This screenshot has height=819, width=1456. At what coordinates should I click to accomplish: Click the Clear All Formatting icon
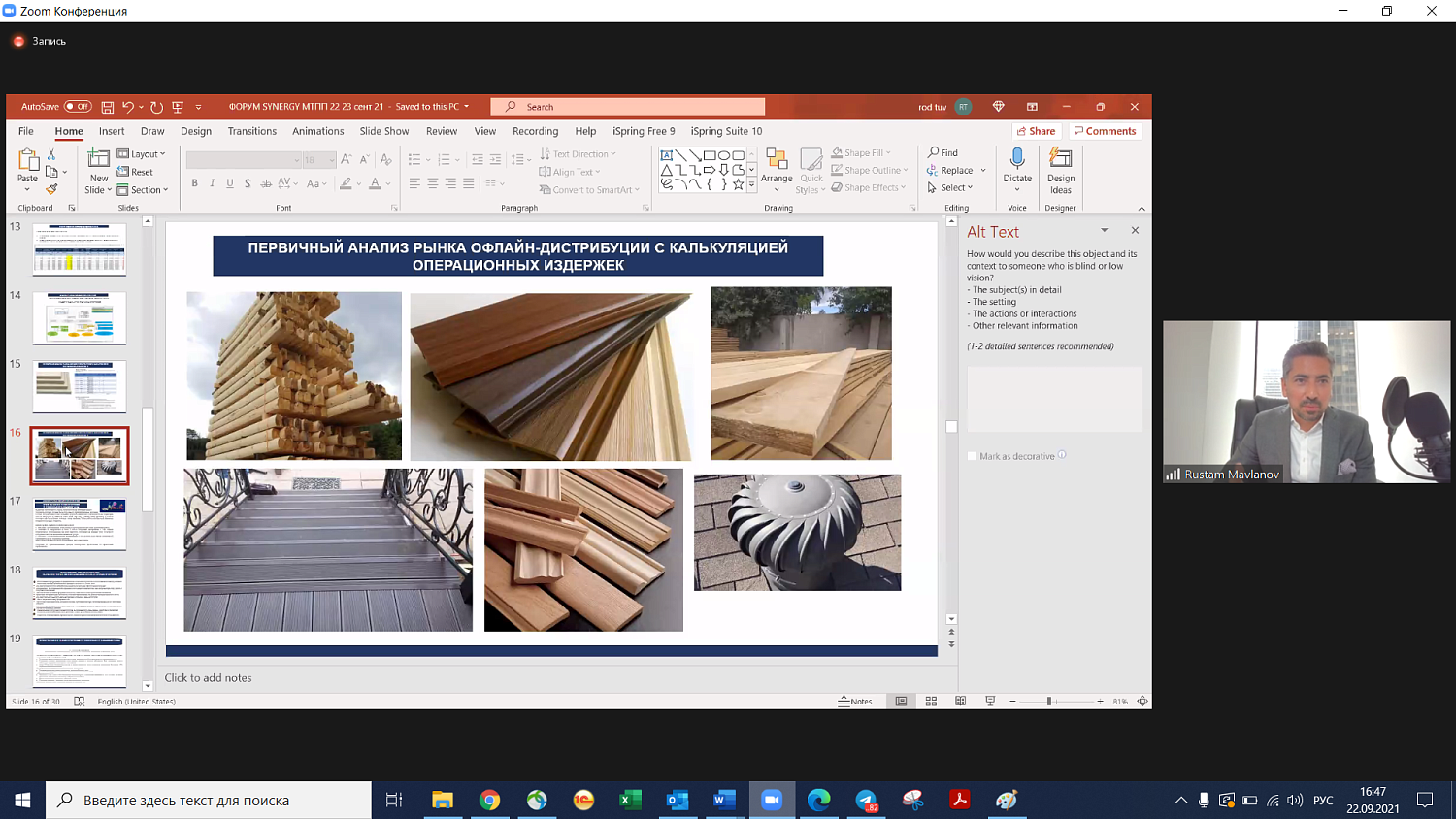(x=385, y=159)
